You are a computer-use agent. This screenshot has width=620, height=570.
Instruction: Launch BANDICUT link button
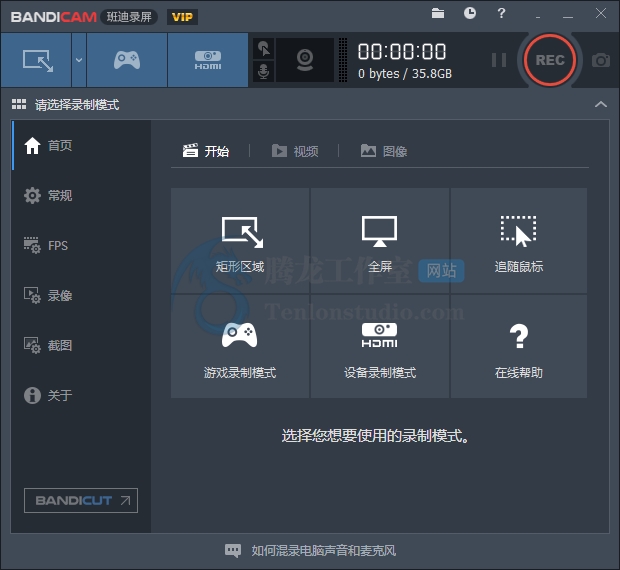coord(81,500)
